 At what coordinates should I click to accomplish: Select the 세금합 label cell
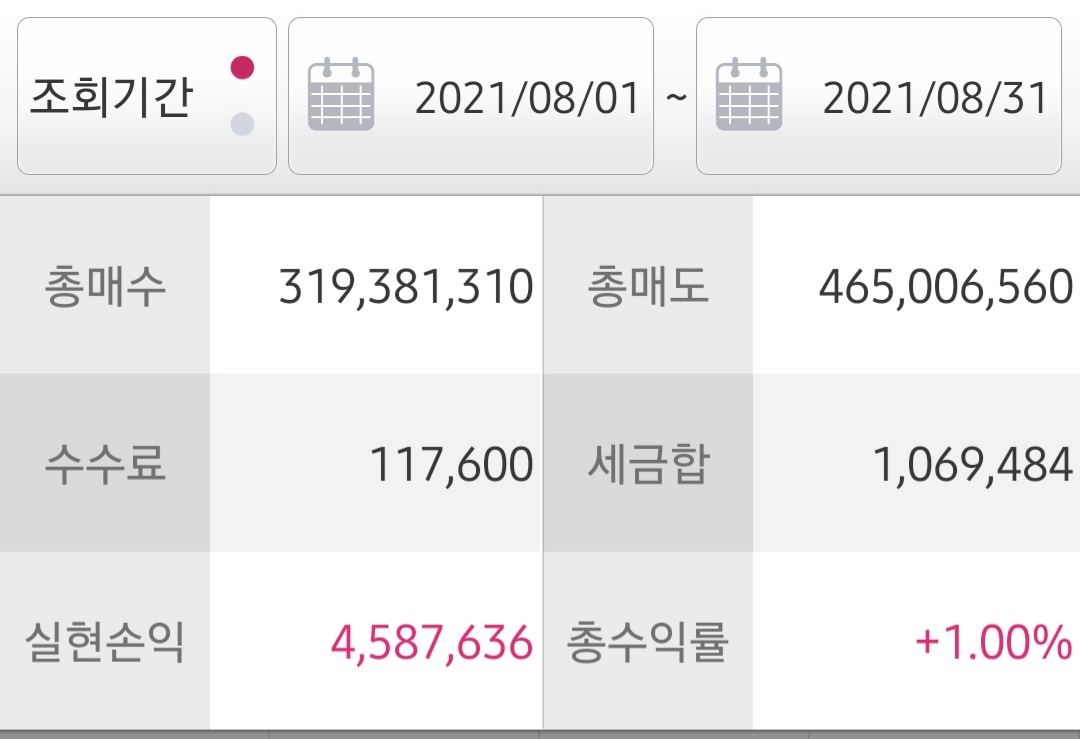point(648,465)
